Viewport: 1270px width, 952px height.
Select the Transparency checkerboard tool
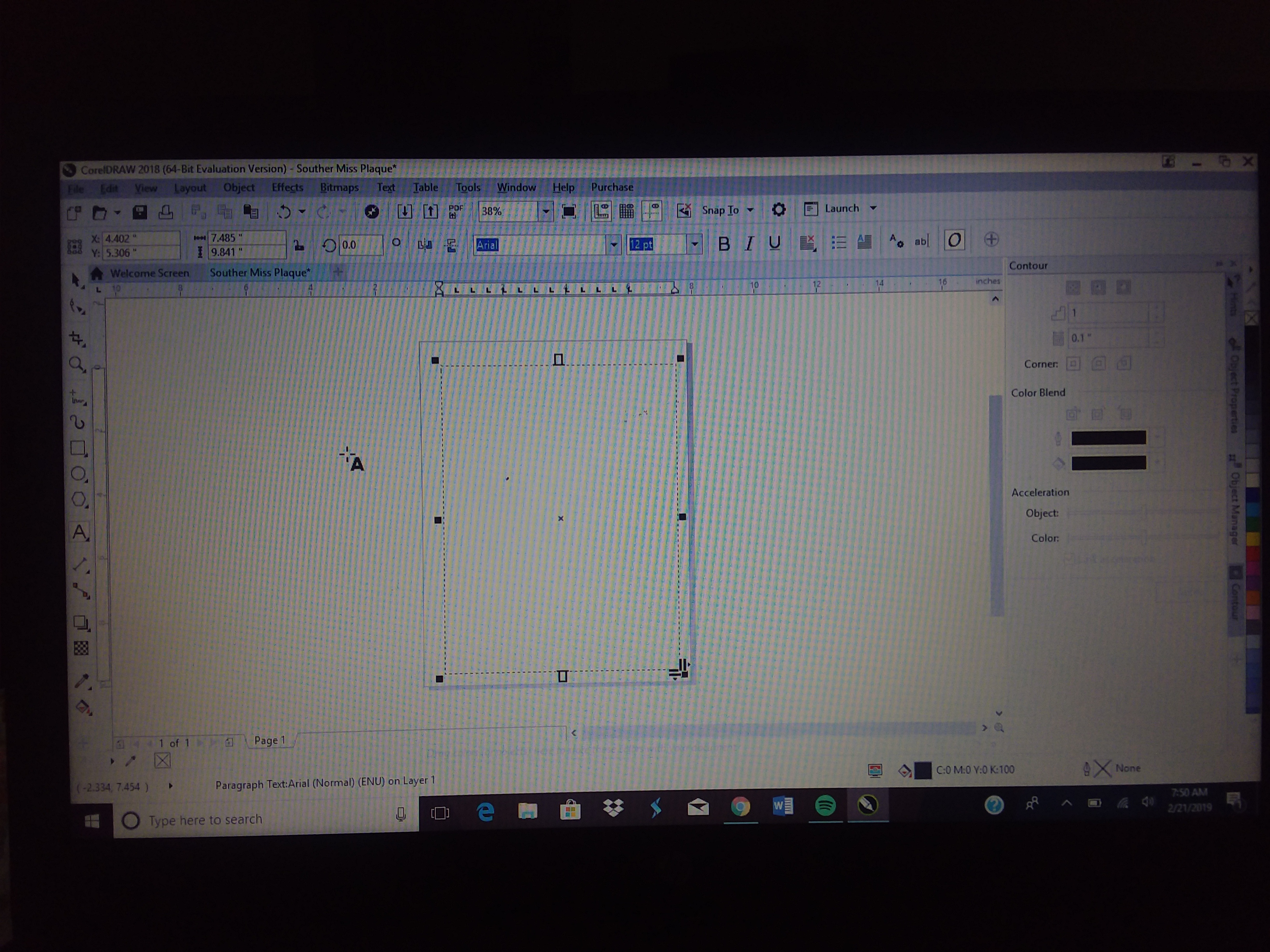tap(82, 648)
